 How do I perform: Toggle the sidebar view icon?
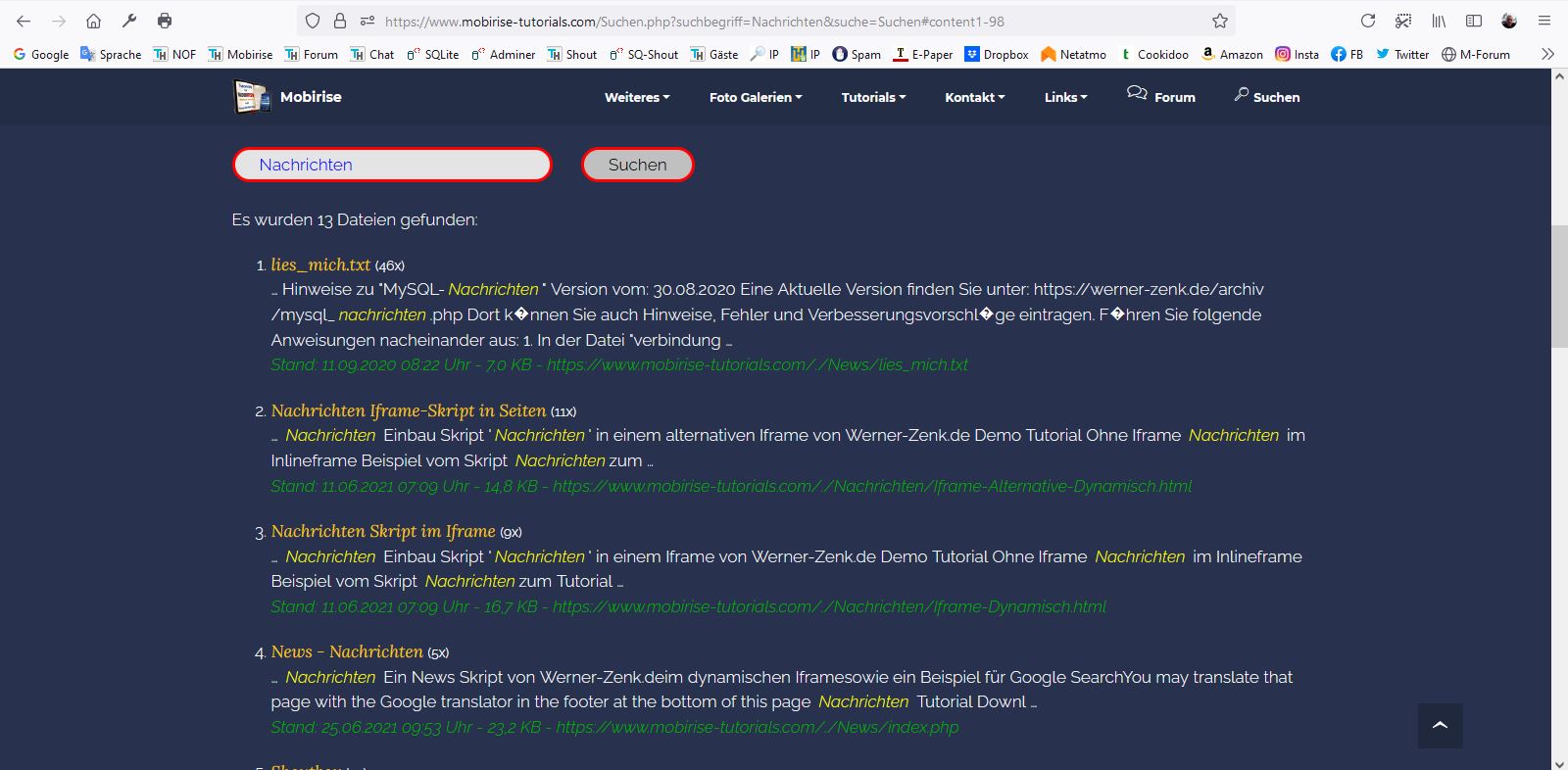point(1473,21)
